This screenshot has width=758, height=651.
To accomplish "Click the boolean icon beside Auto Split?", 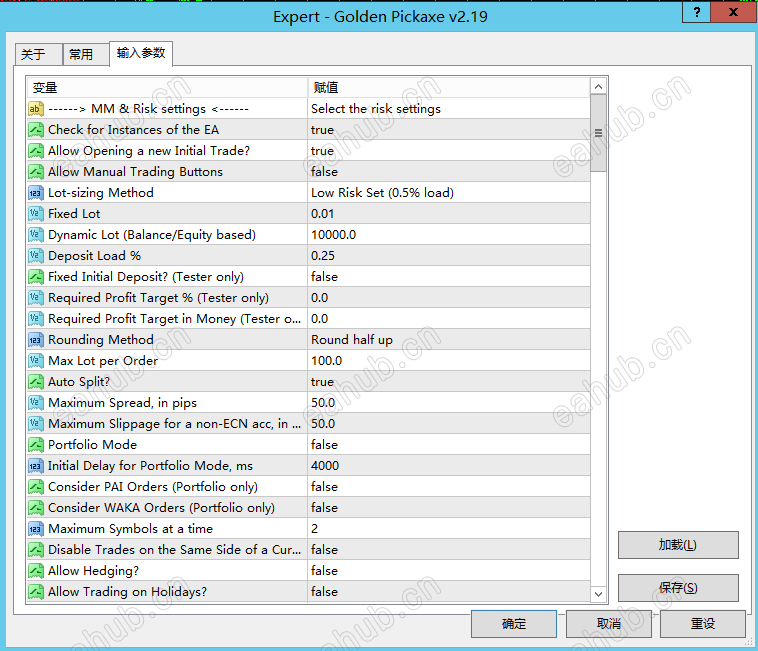I will pos(36,382).
